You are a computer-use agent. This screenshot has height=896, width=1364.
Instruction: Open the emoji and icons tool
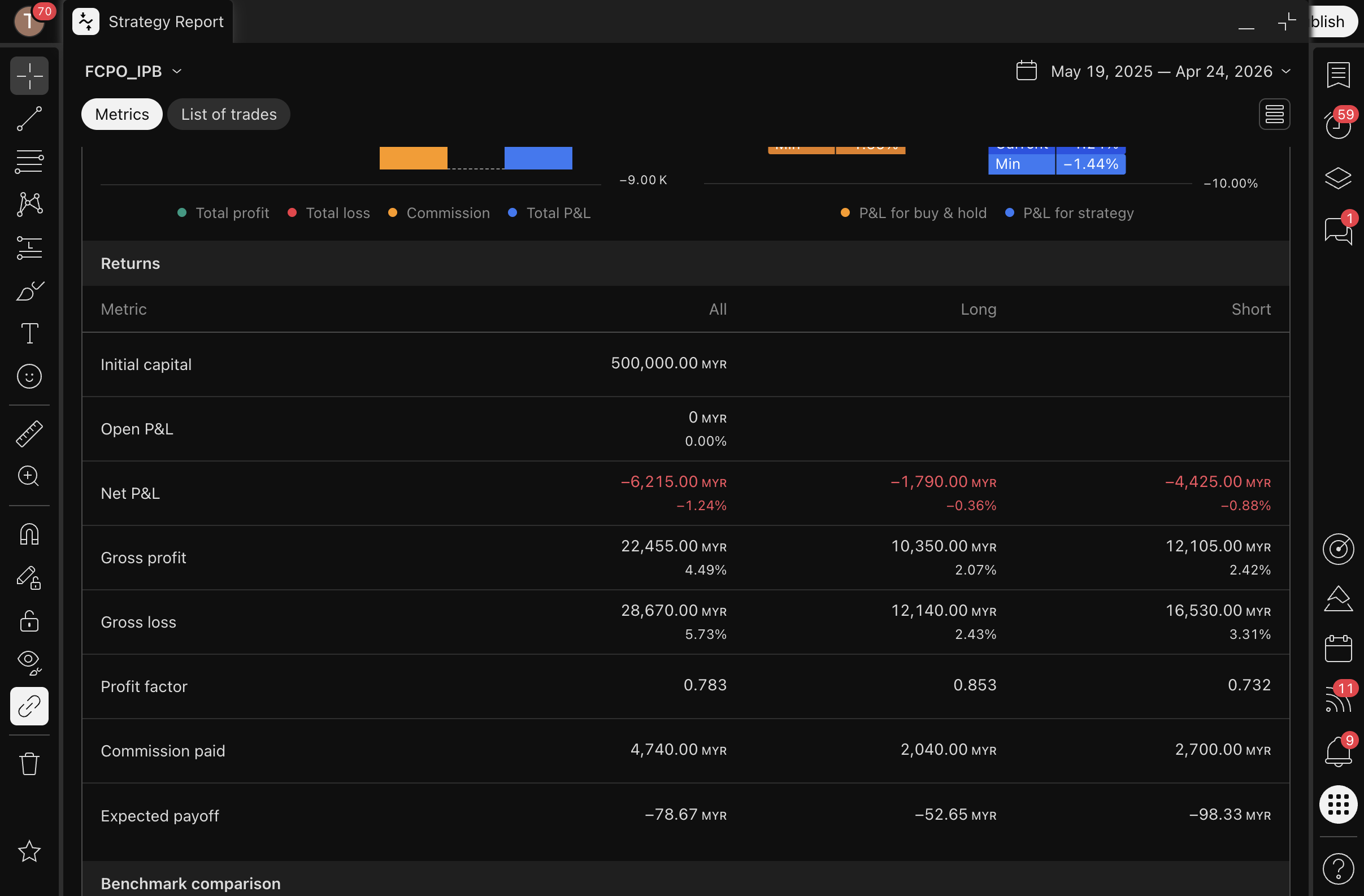[x=29, y=376]
